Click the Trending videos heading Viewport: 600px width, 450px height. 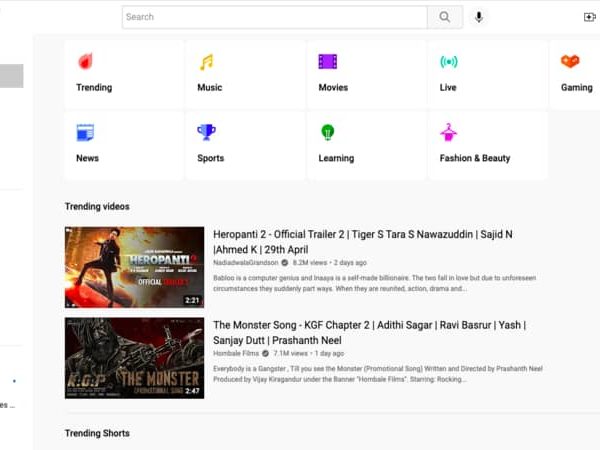tap(97, 207)
